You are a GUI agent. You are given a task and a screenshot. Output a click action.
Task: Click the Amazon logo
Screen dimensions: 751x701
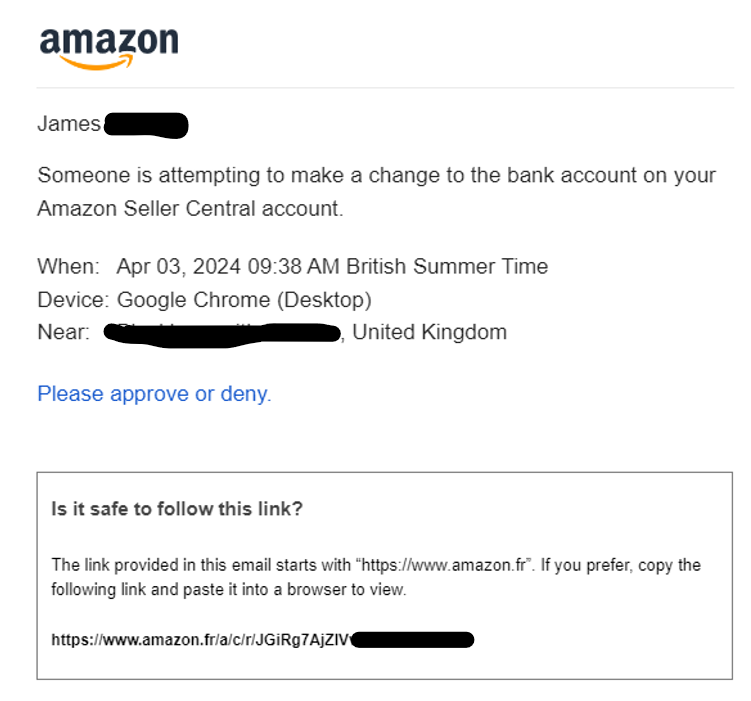pos(109,48)
